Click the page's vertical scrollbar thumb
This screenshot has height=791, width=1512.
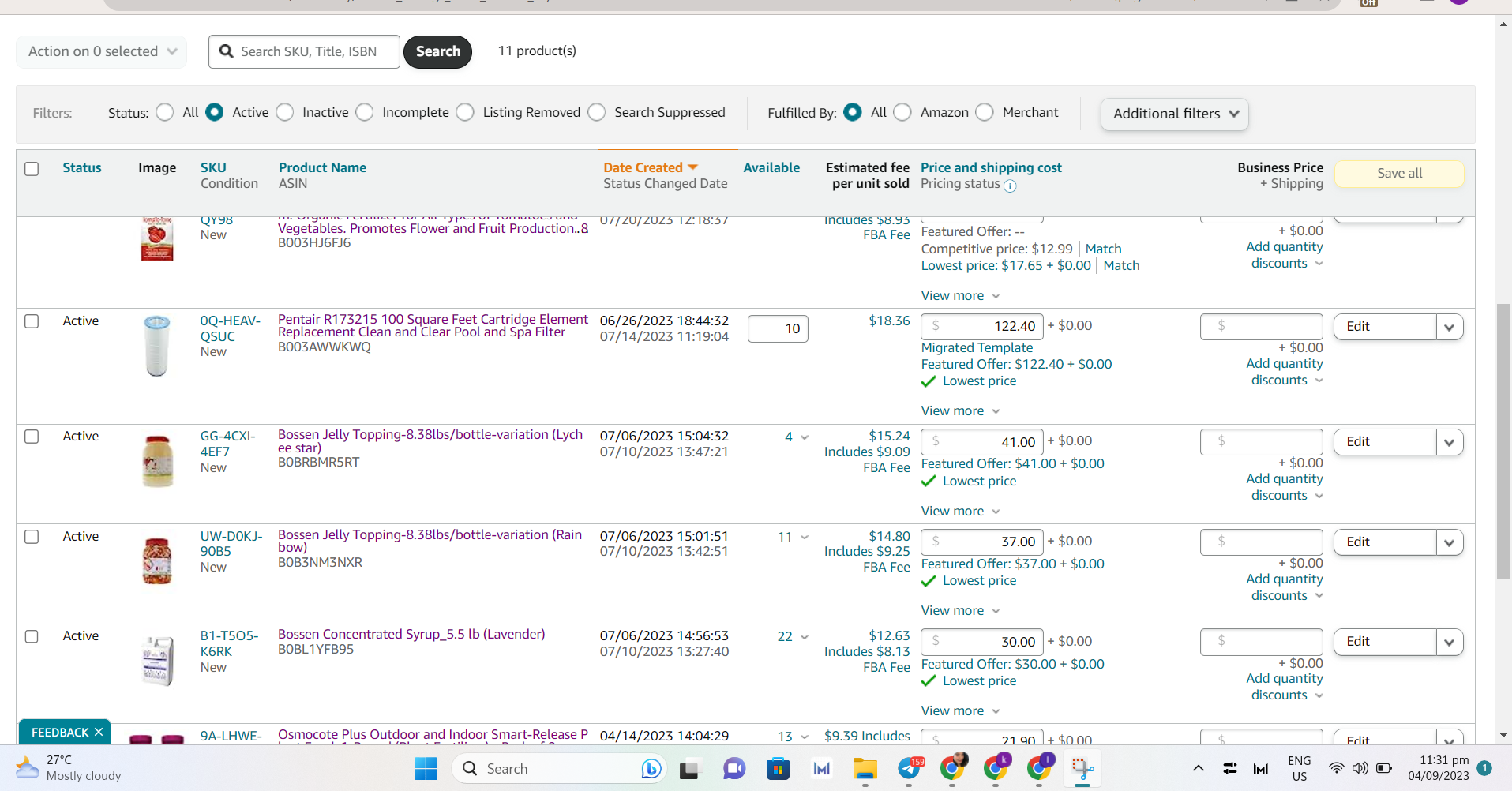tap(1503, 442)
